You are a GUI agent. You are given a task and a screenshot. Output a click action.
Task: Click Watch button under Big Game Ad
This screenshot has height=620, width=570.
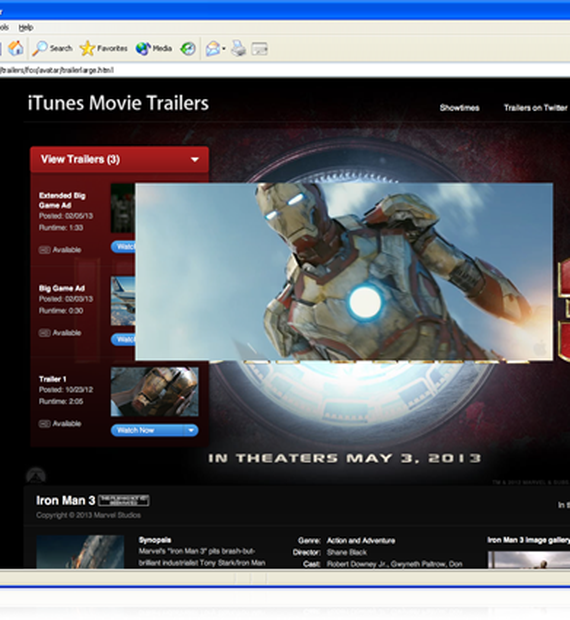coord(123,339)
